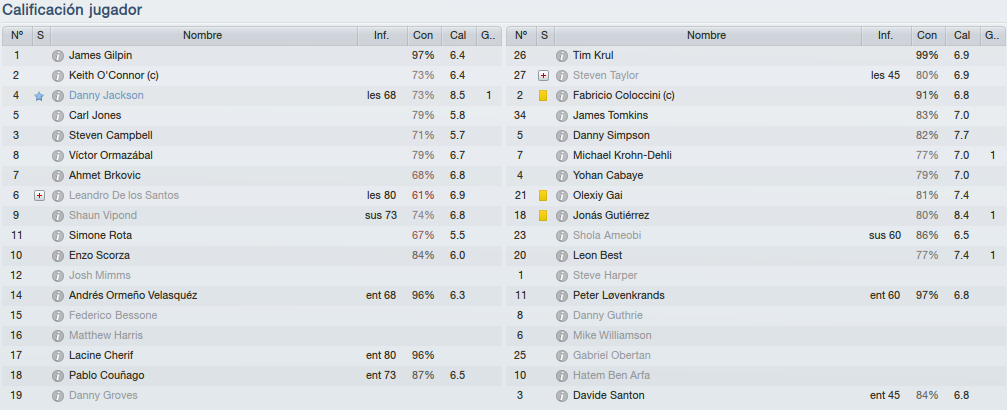Click info icon next to Pablo Couñago
This screenshot has height=410, width=1007.
click(x=57, y=375)
